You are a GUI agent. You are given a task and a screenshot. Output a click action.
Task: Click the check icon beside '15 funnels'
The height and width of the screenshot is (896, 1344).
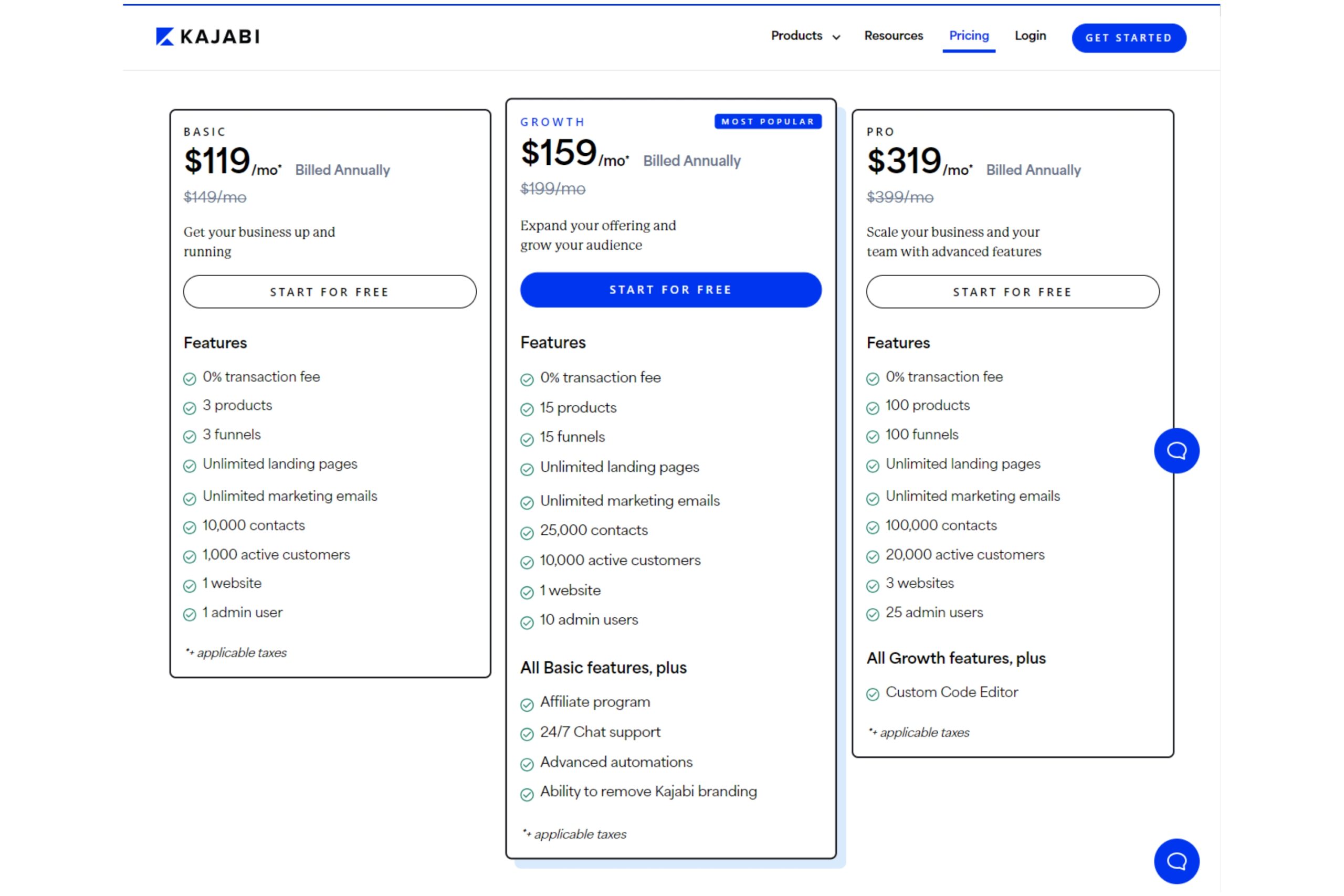pyautogui.click(x=527, y=439)
